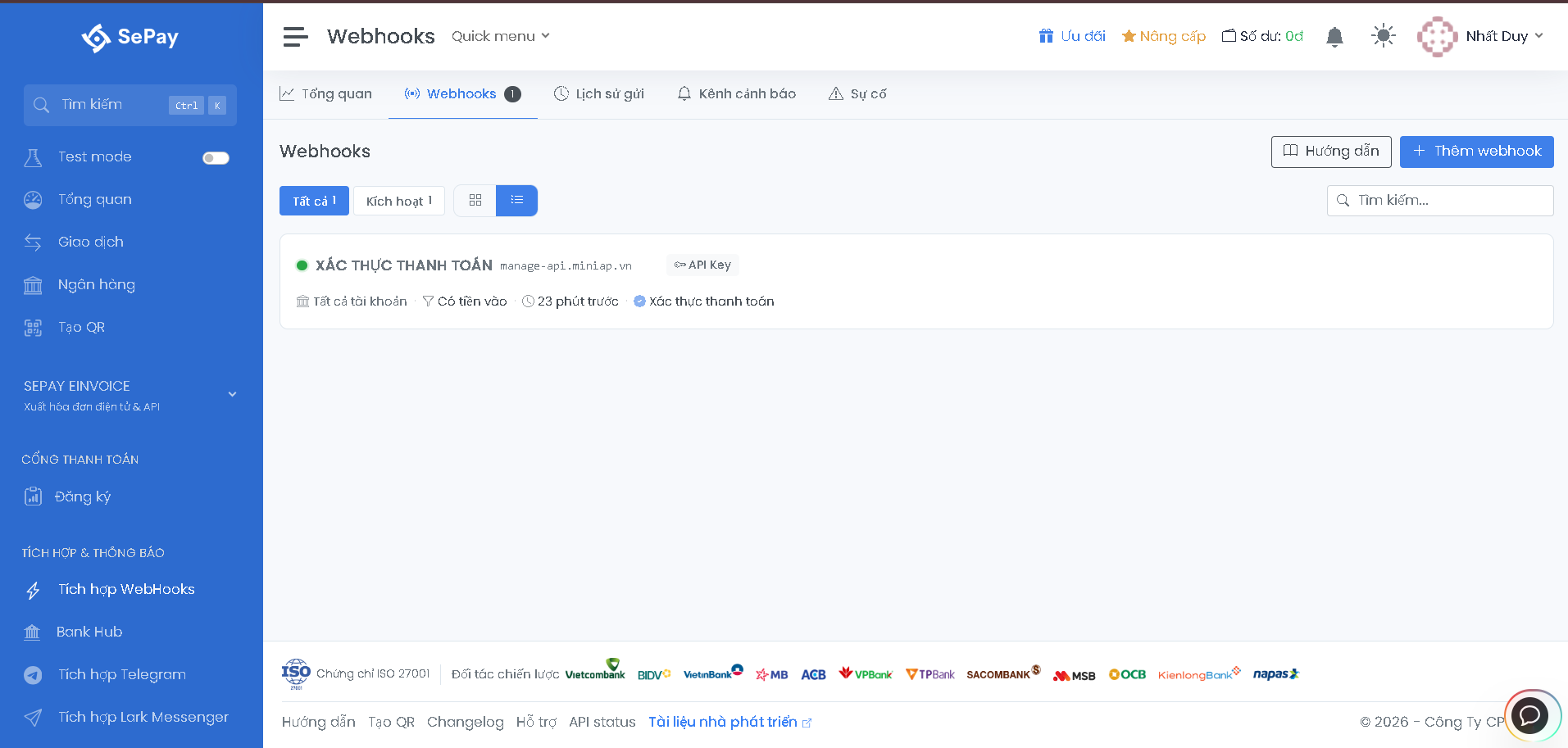Open the Lịch sử gửi tab
Viewport: 1568px width, 748px height.
(x=599, y=94)
